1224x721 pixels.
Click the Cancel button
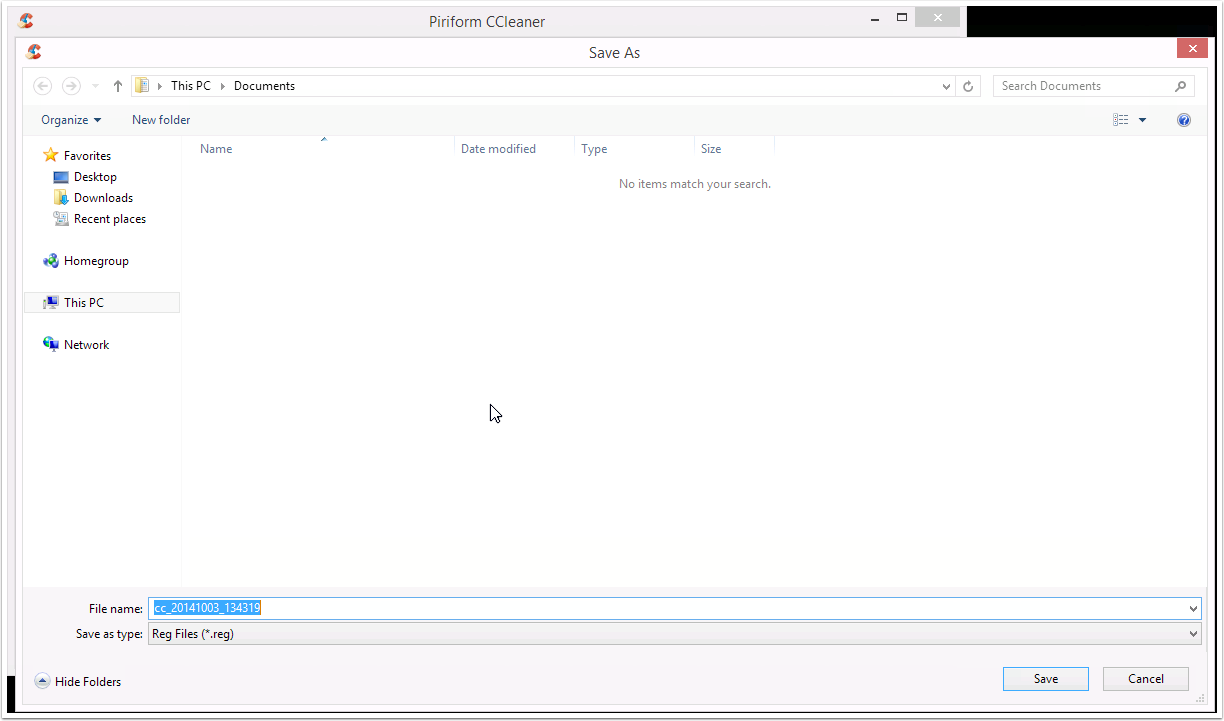click(x=1146, y=679)
